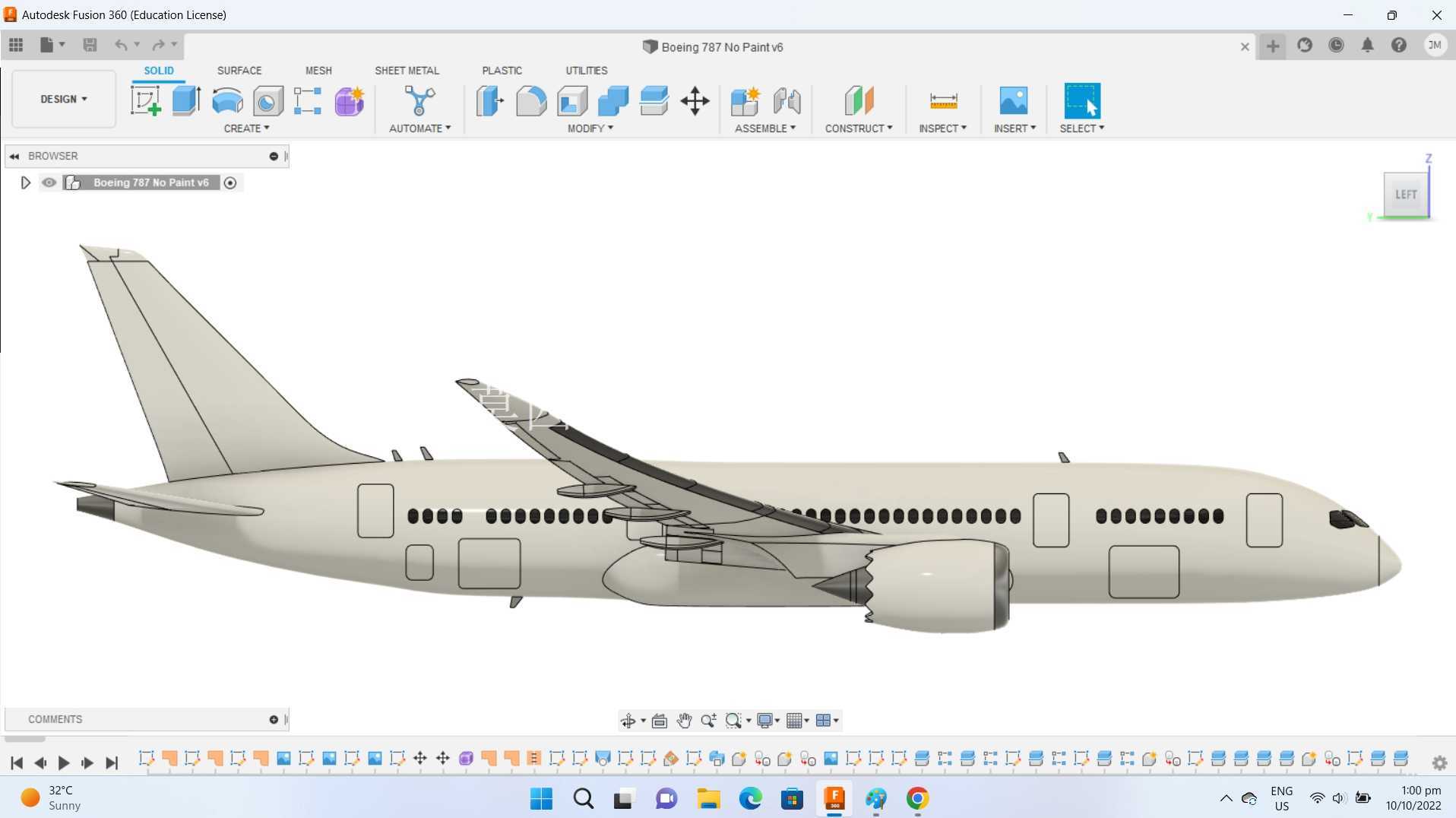Viewport: 1456px width, 818px height.
Task: Select the Offset Plane construct tool
Action: [859, 100]
